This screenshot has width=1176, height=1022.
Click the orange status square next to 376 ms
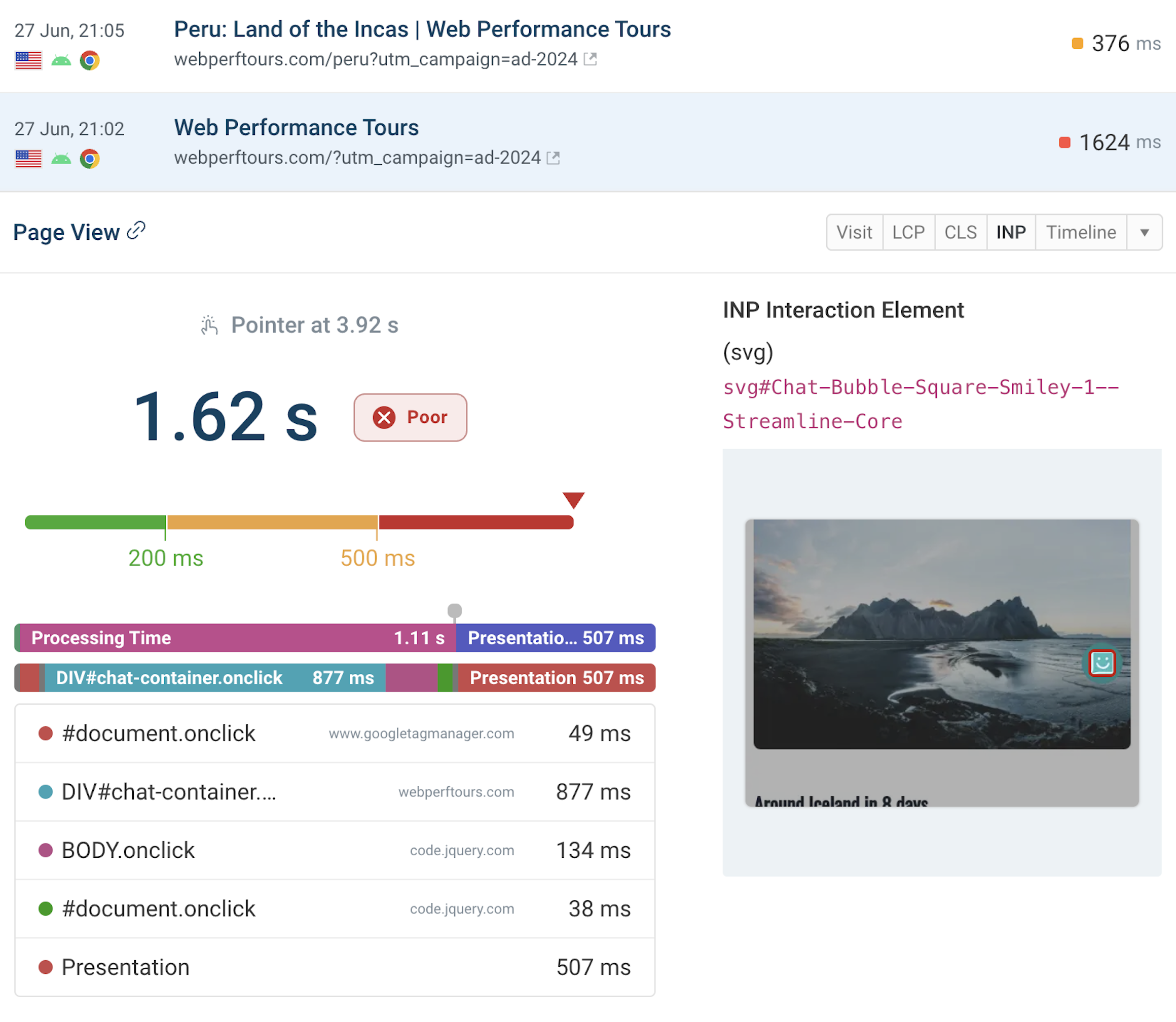point(1077,43)
